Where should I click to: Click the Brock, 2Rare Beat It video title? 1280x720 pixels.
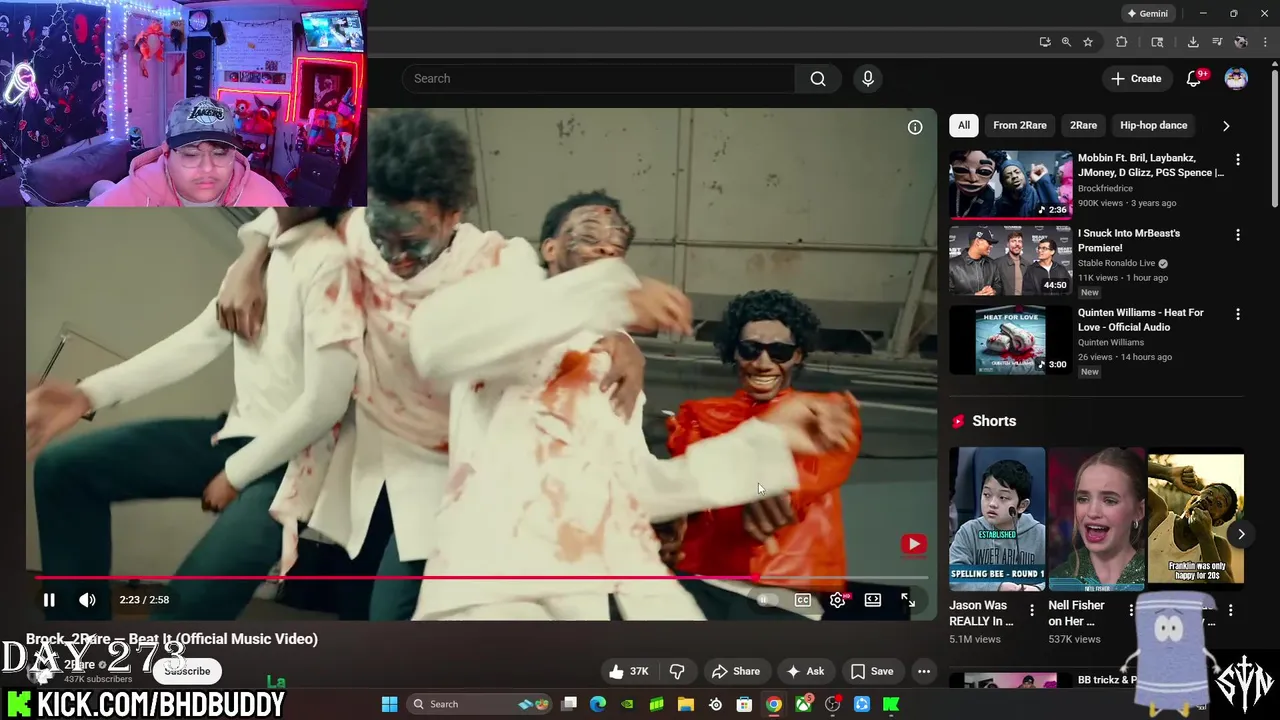(x=172, y=639)
